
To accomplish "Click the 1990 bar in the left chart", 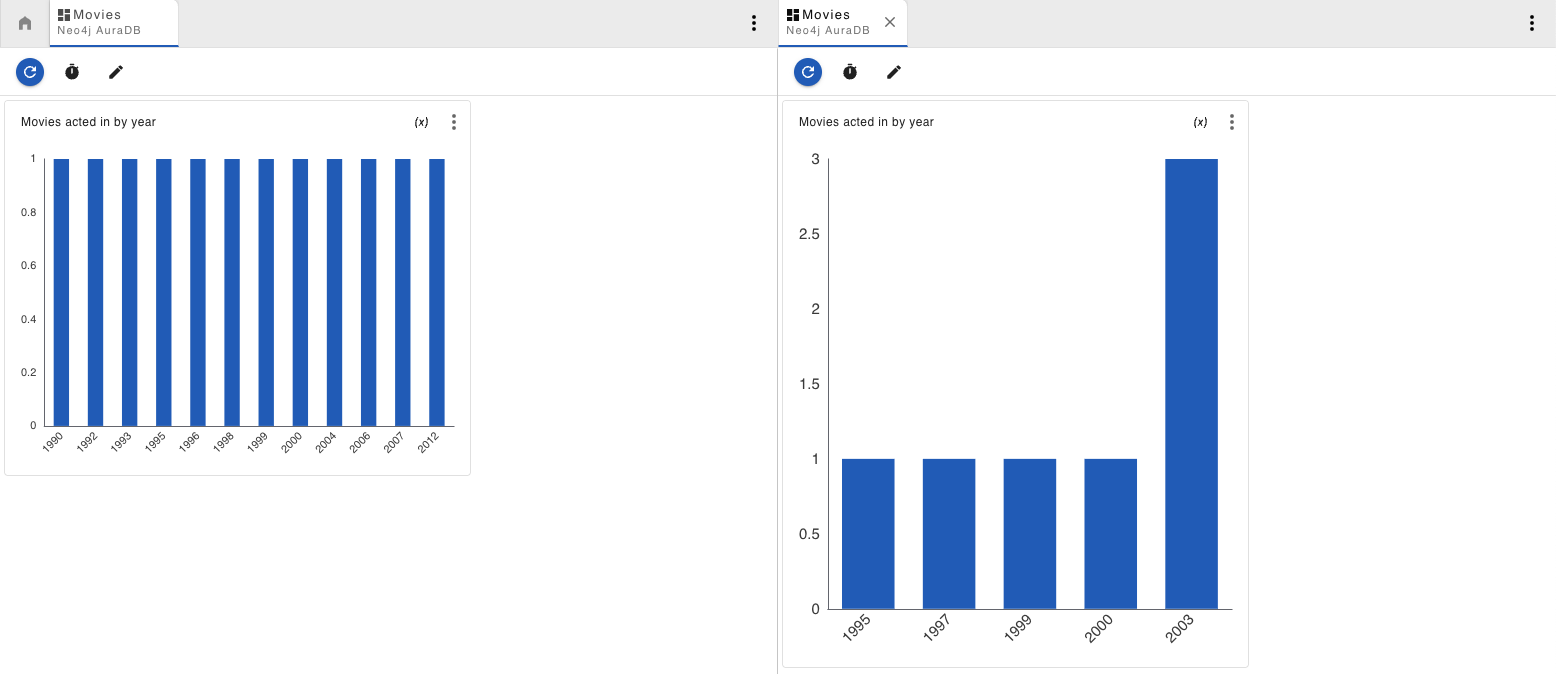I will point(61,292).
